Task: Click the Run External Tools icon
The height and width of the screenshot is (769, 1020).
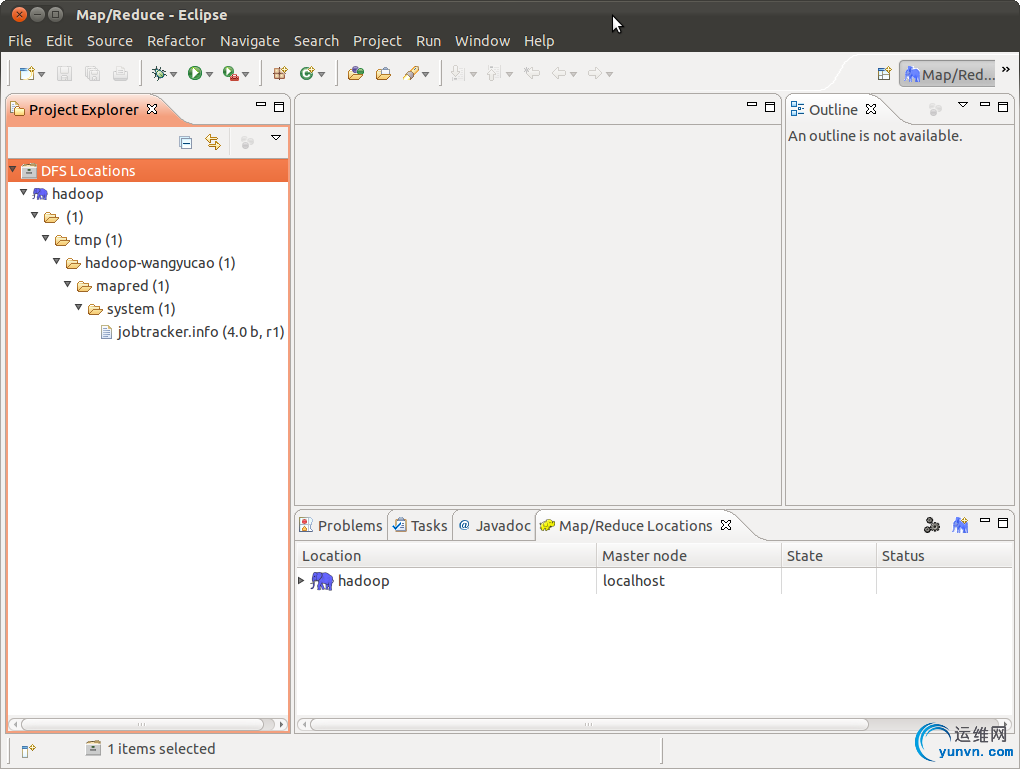Action: click(x=230, y=74)
